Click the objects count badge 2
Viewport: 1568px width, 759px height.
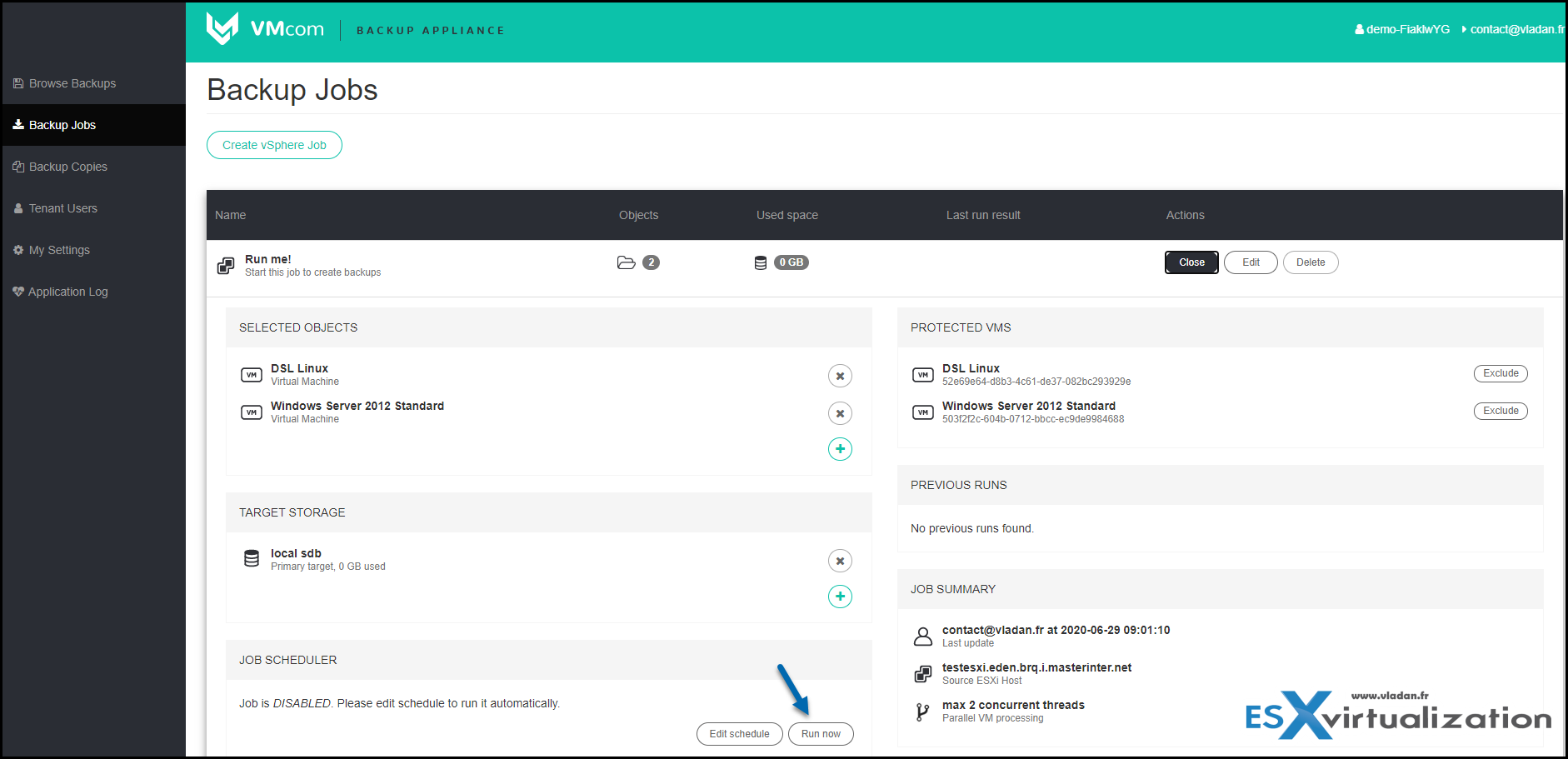(652, 262)
